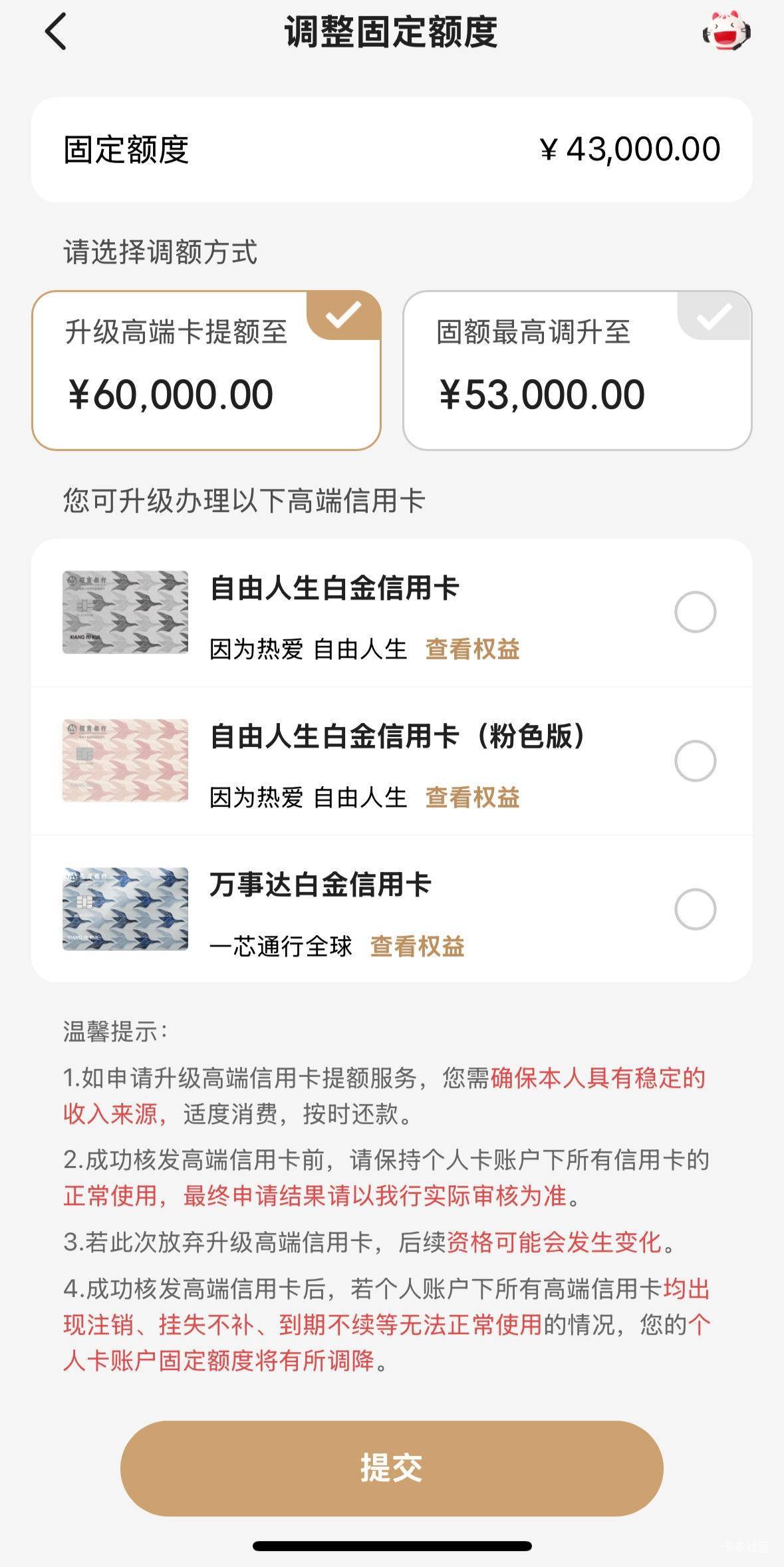The width and height of the screenshot is (784, 1567).
Task: Tap the home indicator bar
Action: click(x=392, y=1546)
